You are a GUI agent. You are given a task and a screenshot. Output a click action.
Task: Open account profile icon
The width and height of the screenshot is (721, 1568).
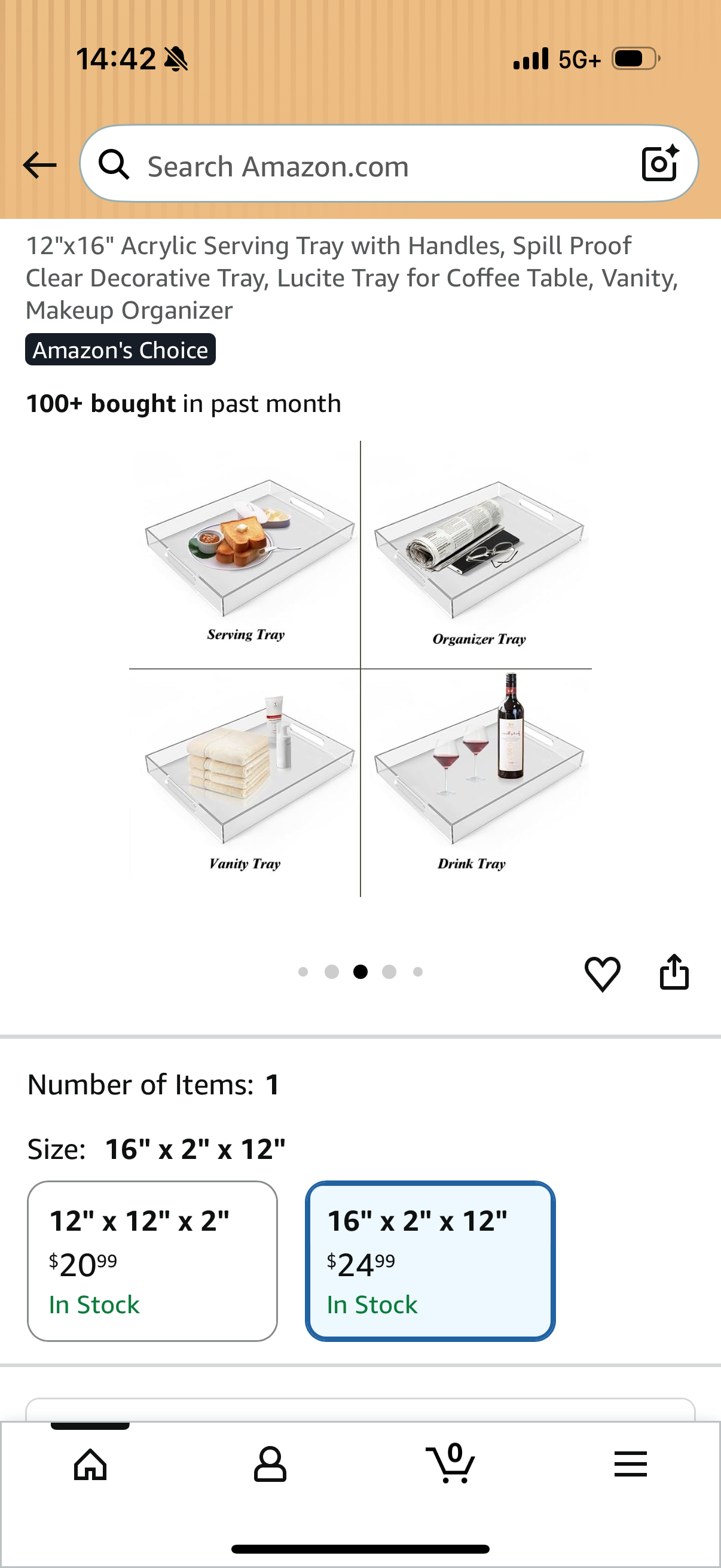click(x=270, y=1464)
